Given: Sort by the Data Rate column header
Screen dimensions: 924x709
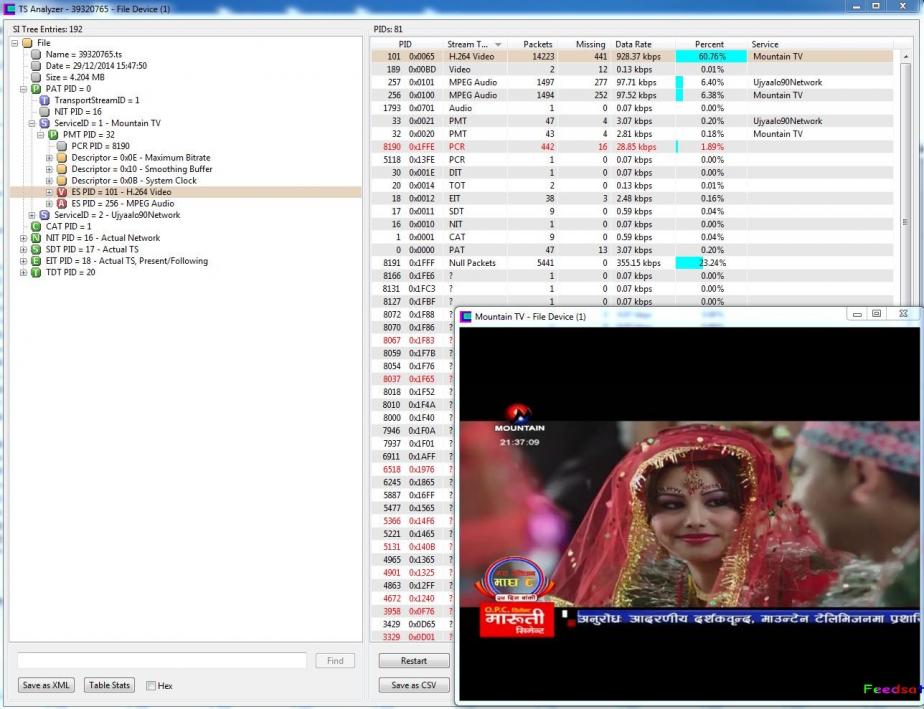Looking at the screenshot, I should (642, 44).
